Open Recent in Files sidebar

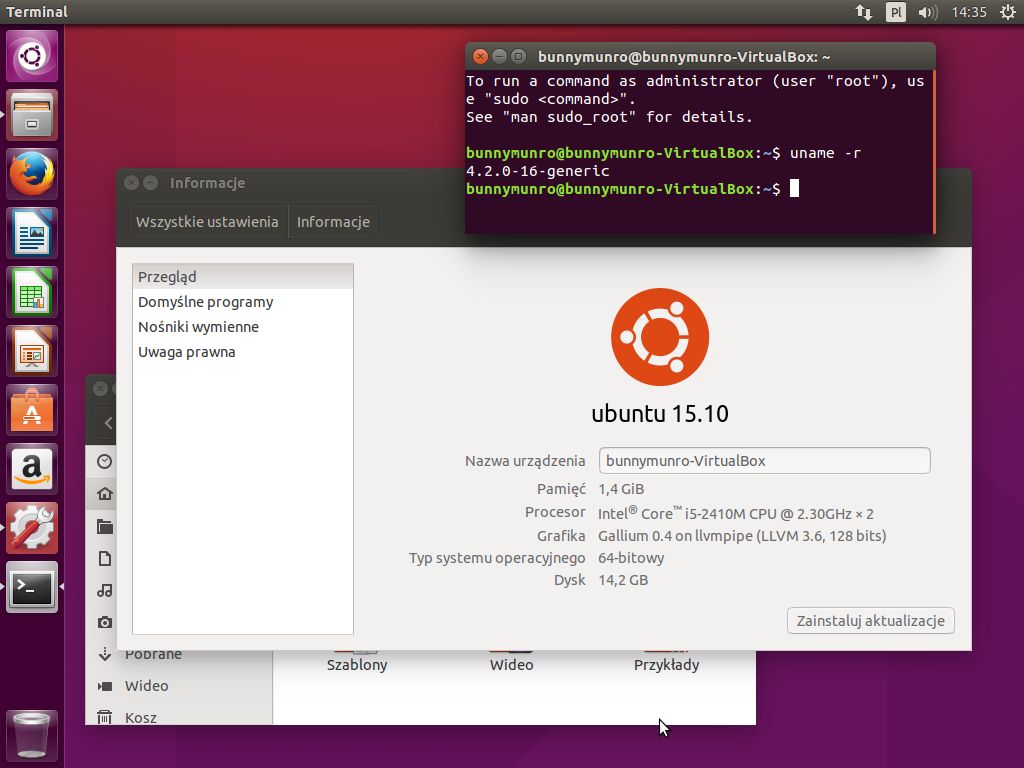(x=104, y=462)
